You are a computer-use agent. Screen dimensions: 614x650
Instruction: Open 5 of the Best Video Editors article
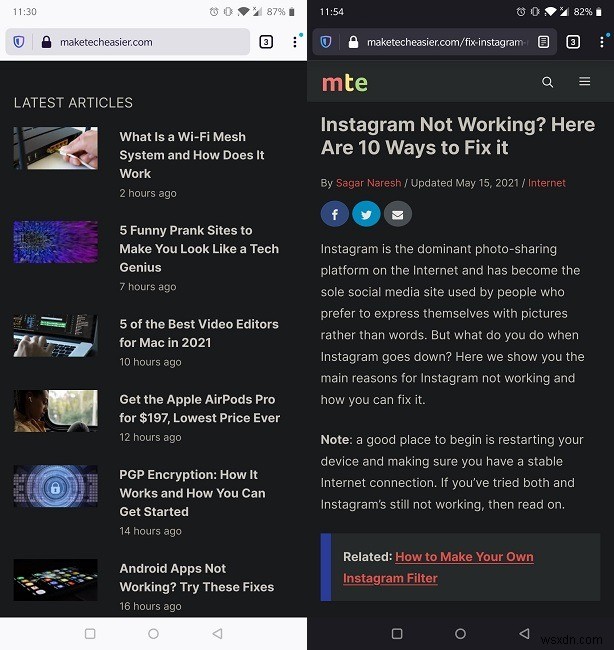coord(199,333)
